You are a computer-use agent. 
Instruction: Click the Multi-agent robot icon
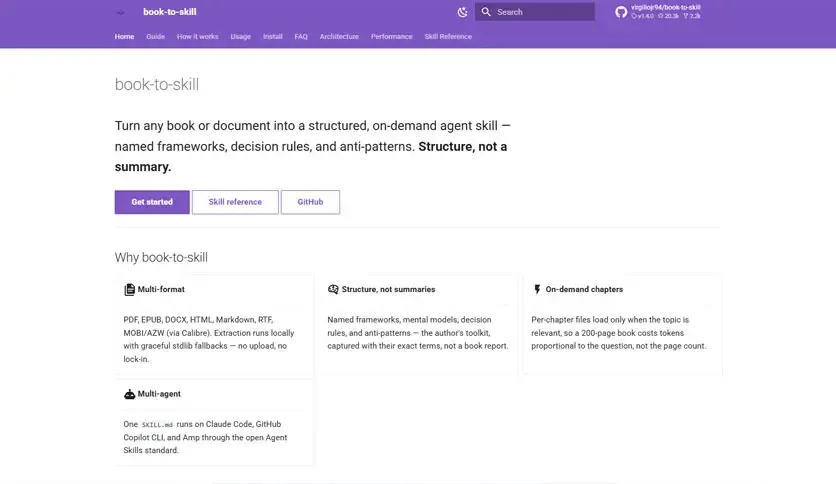[129, 394]
